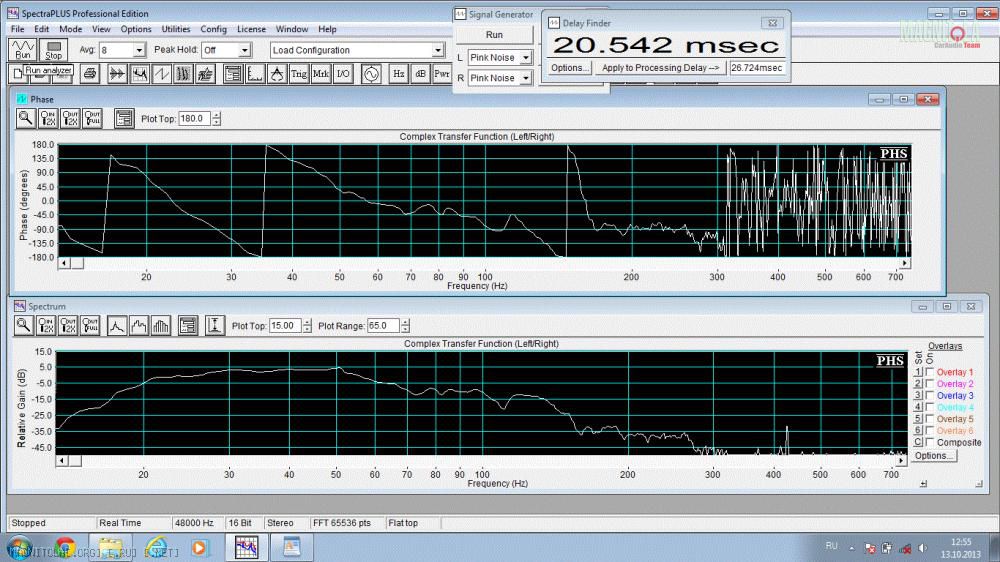The image size is (1000, 562).
Task: Select stepped line plot style in Spectrum
Action: coord(139,325)
